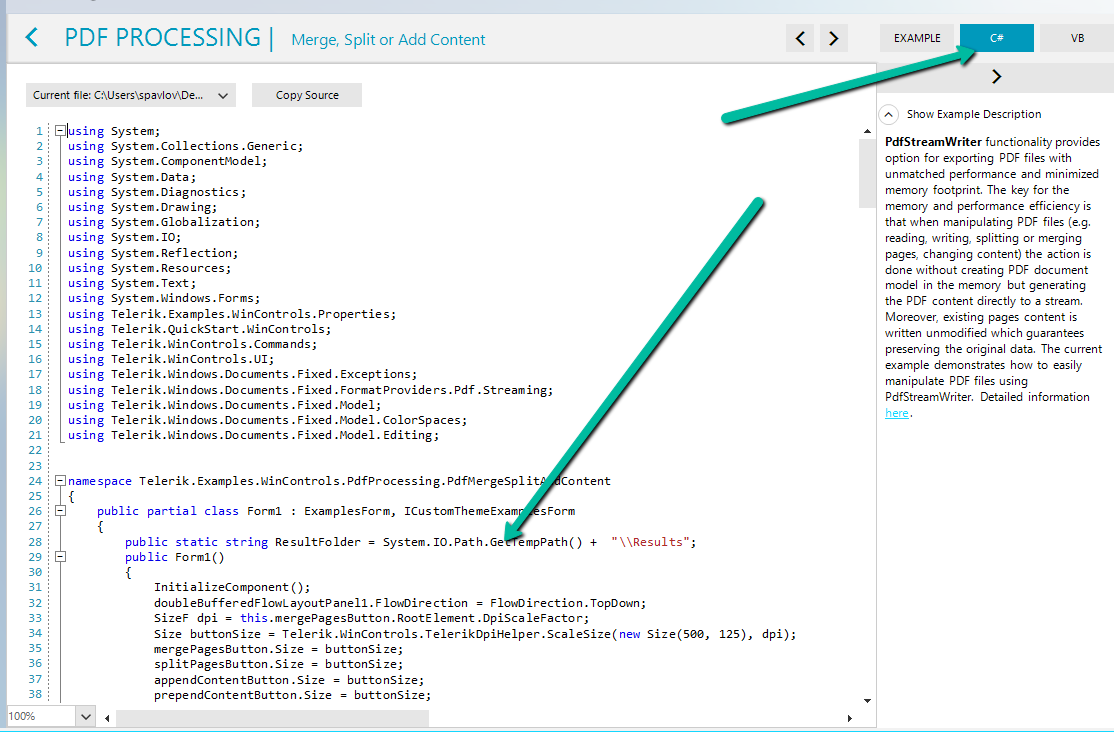The width and height of the screenshot is (1114, 732).
Task: Click 'using Telerik.Windows.Documents.Fixed.Model.Editing;' line
Action: 254,435
